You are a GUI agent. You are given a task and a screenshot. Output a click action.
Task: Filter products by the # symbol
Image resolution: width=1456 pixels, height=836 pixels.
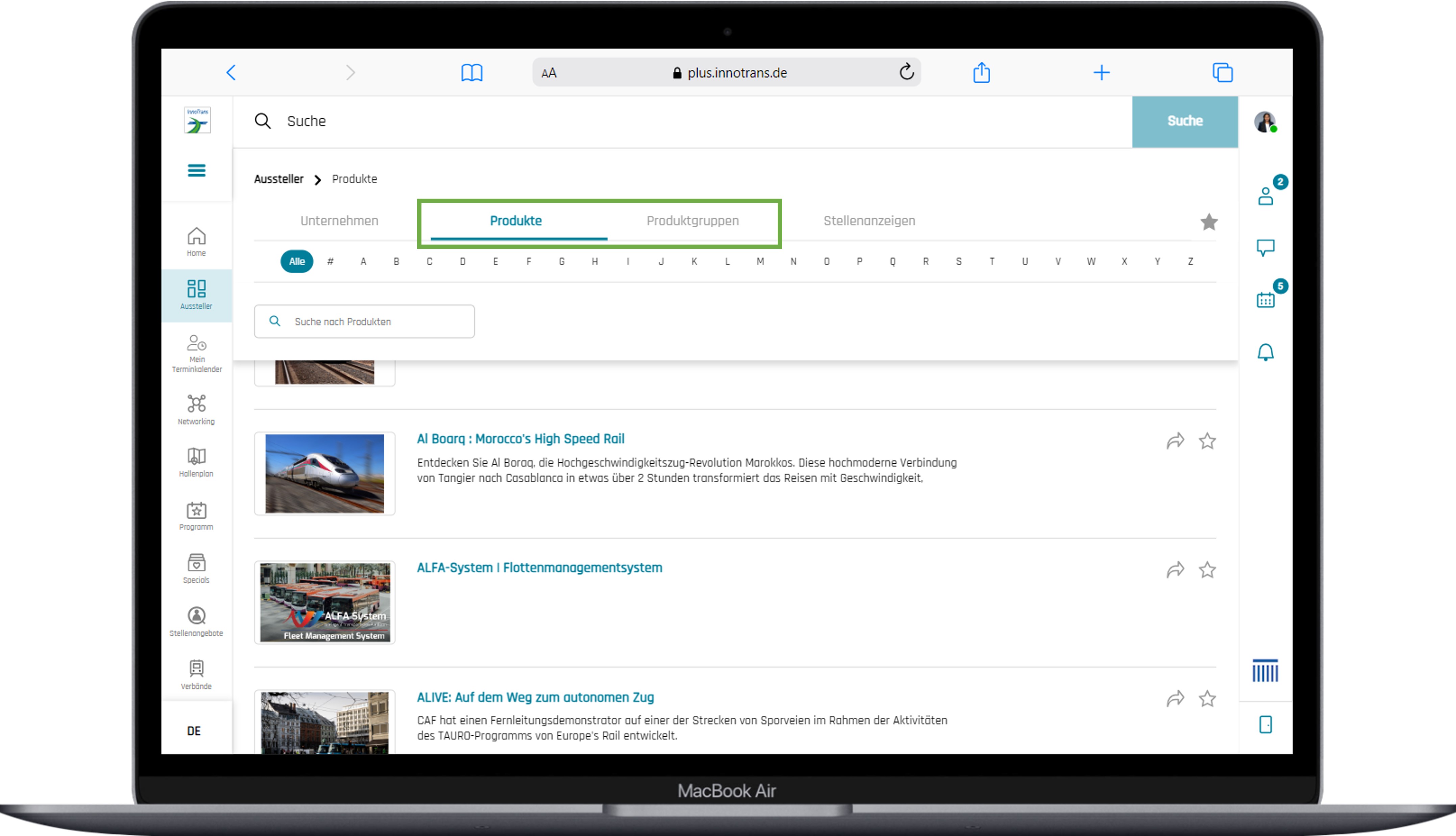[x=330, y=261]
